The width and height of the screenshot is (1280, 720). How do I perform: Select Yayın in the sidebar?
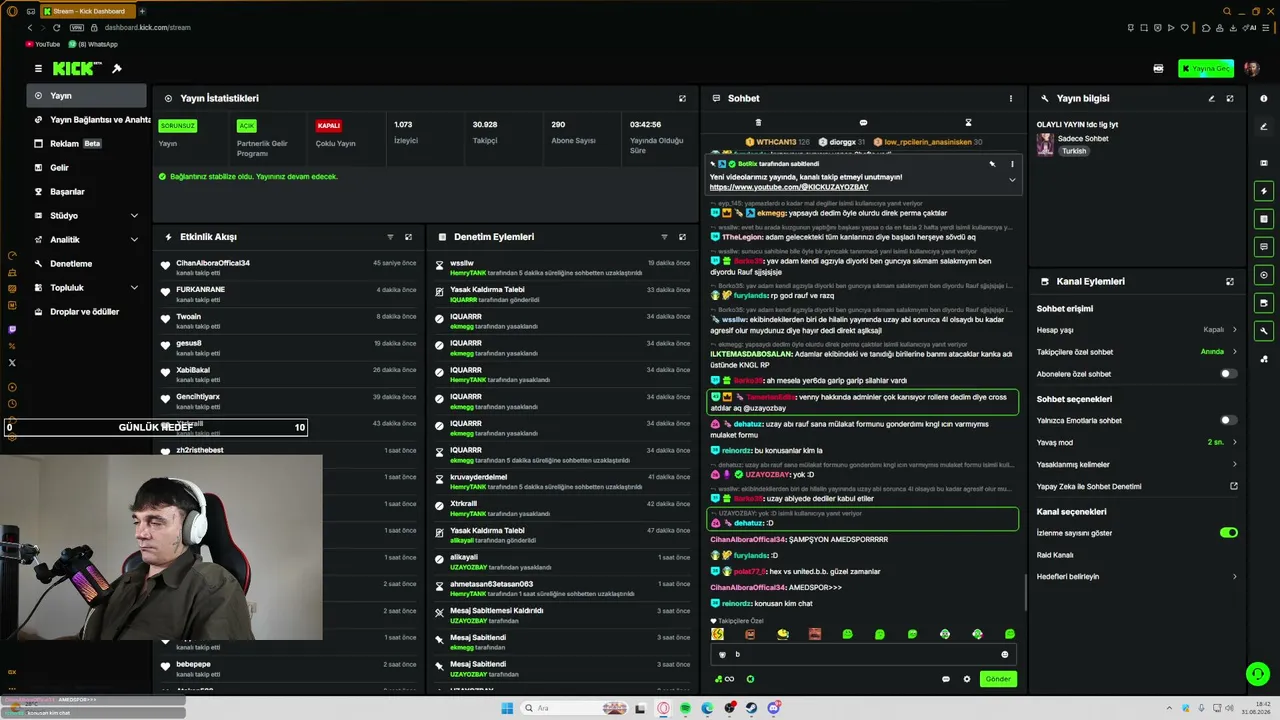click(x=87, y=96)
